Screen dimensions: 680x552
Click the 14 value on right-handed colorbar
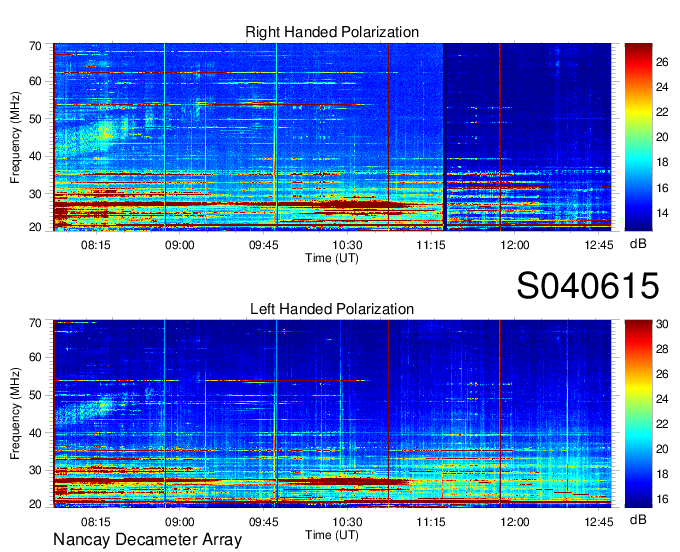point(662,213)
